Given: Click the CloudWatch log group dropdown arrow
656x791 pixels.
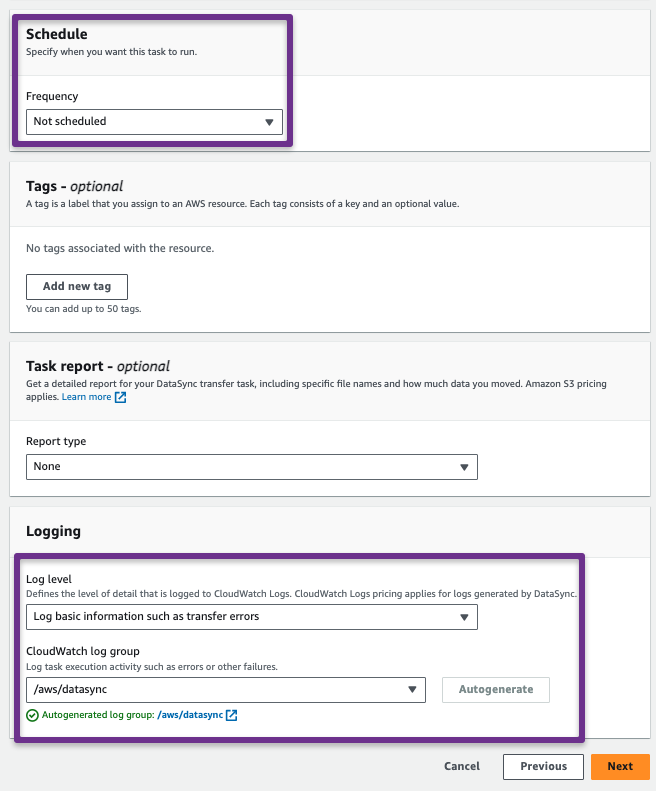Looking at the screenshot, I should pos(412,690).
